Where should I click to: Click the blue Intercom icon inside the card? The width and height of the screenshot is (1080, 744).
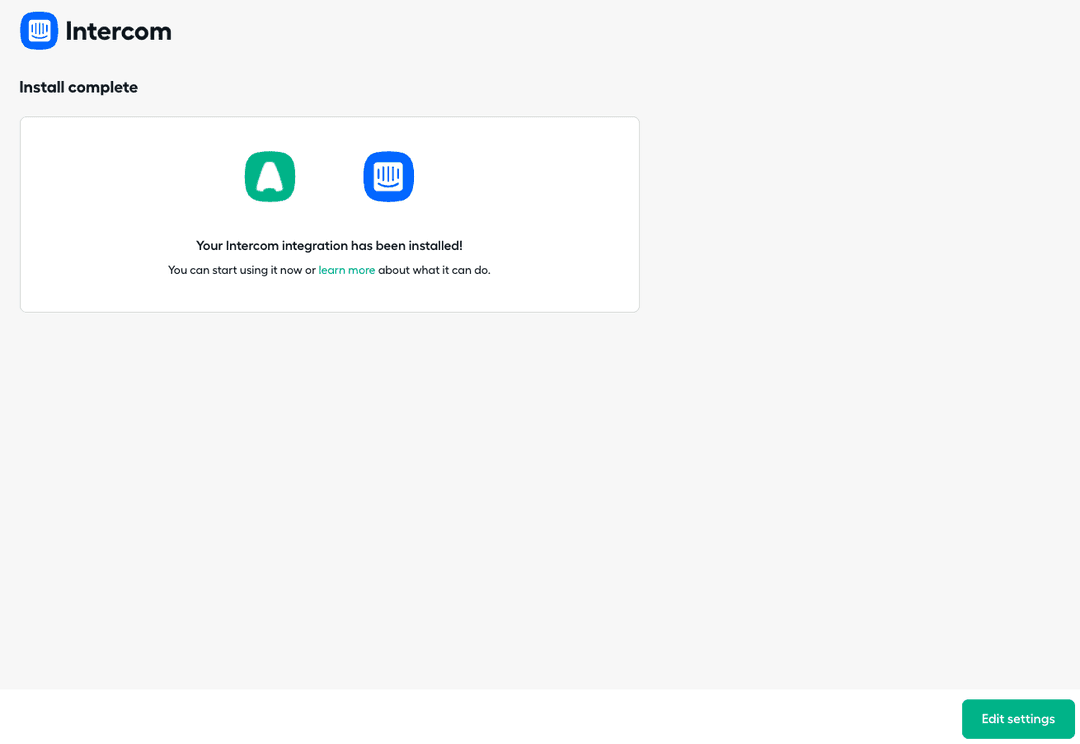[x=388, y=177]
